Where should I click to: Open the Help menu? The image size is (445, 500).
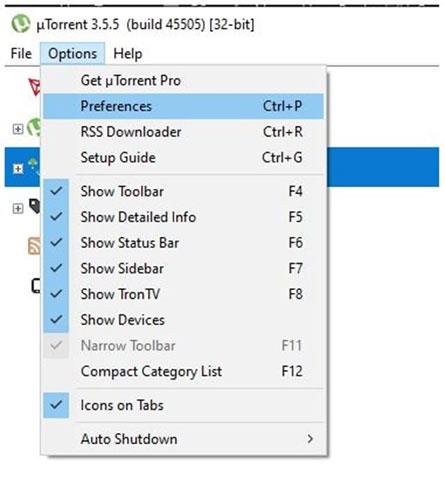[128, 54]
